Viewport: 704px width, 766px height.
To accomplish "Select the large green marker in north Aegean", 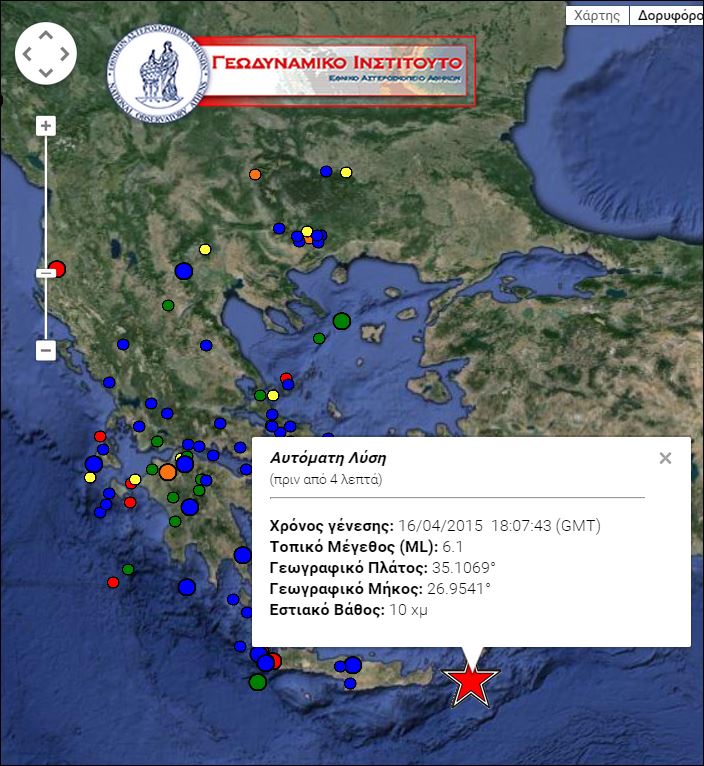I will [x=342, y=321].
